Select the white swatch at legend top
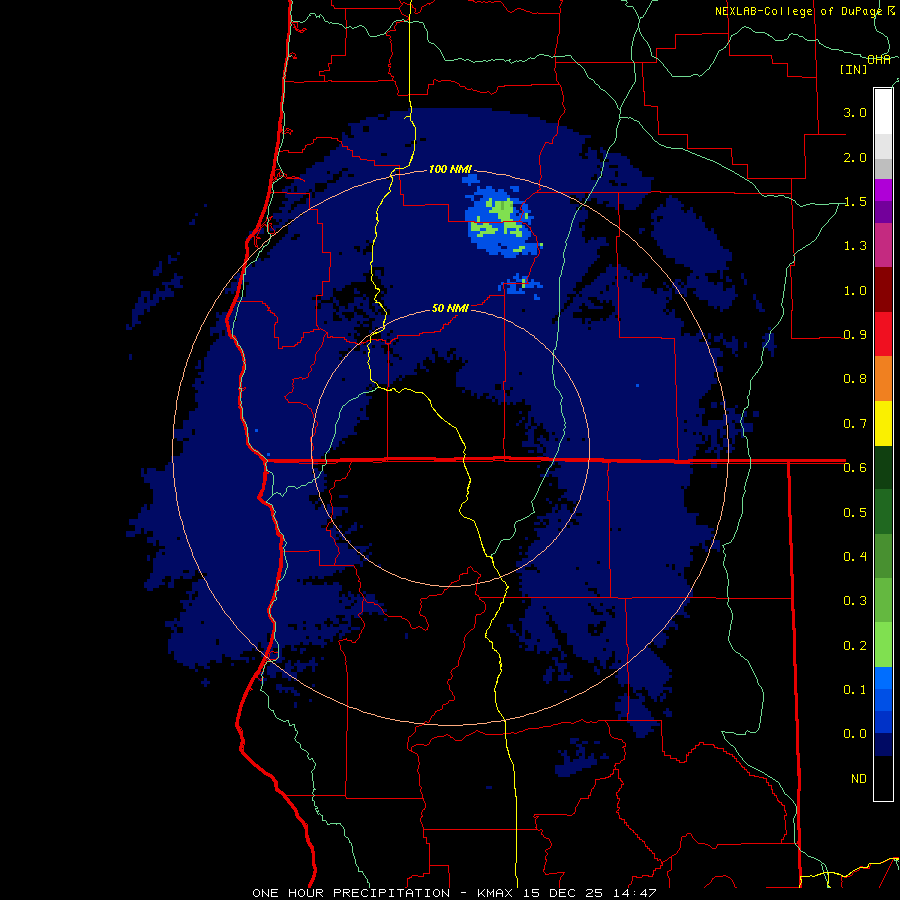 883,112
